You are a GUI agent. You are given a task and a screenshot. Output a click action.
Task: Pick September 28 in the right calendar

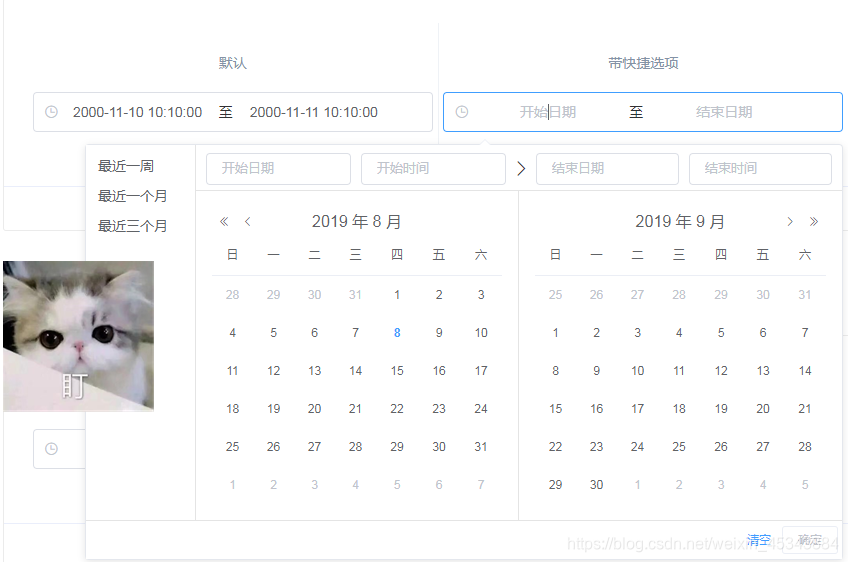click(805, 446)
